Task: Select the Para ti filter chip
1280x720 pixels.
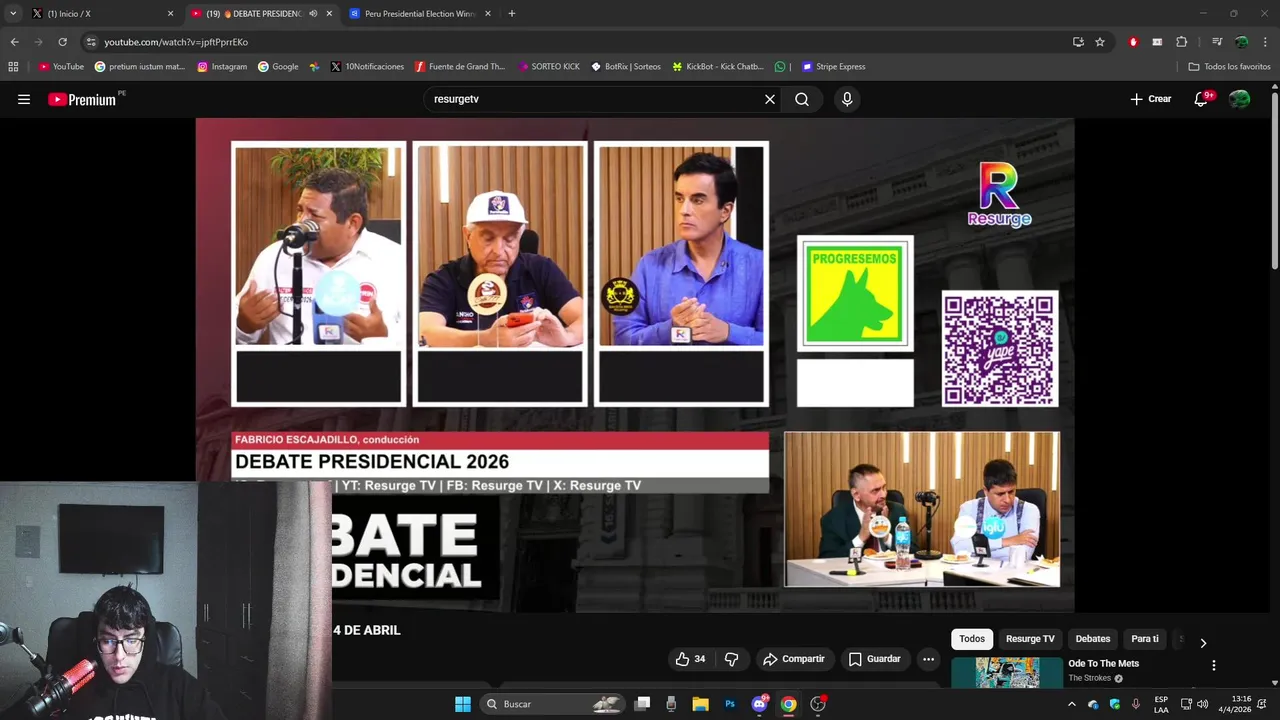Action: (x=1145, y=639)
